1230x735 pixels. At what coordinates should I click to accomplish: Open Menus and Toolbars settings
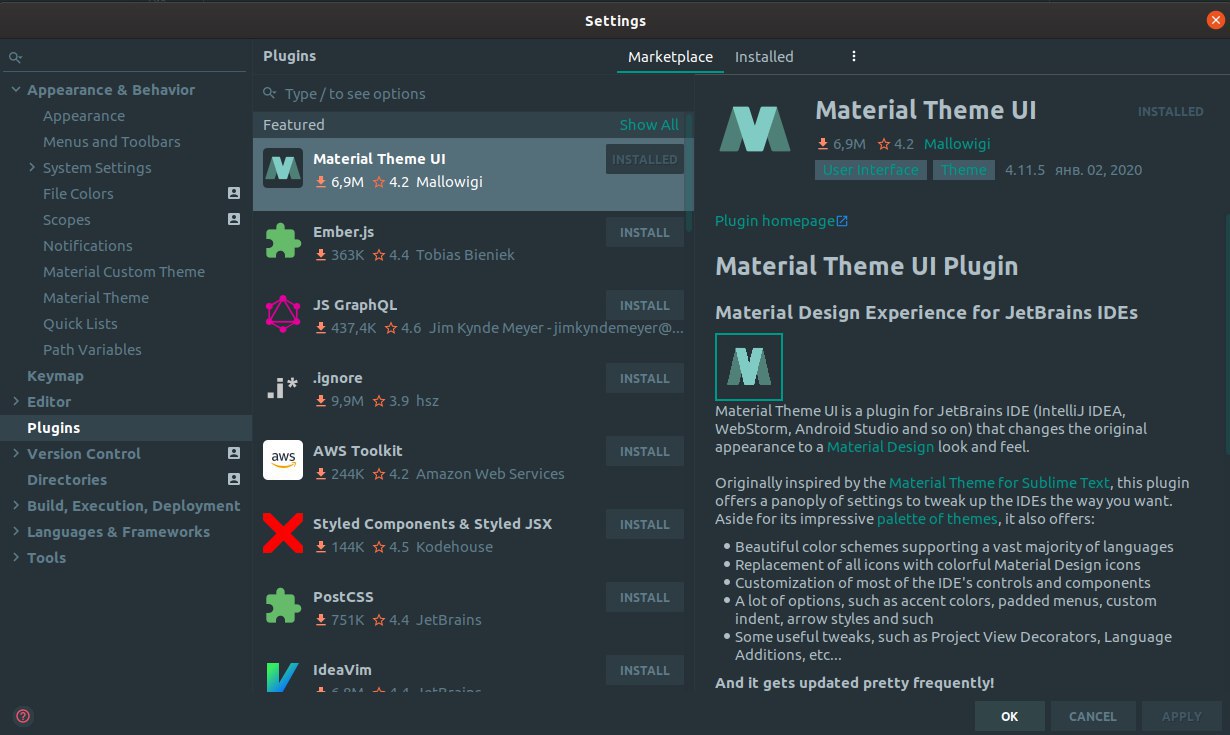pyautogui.click(x=112, y=142)
